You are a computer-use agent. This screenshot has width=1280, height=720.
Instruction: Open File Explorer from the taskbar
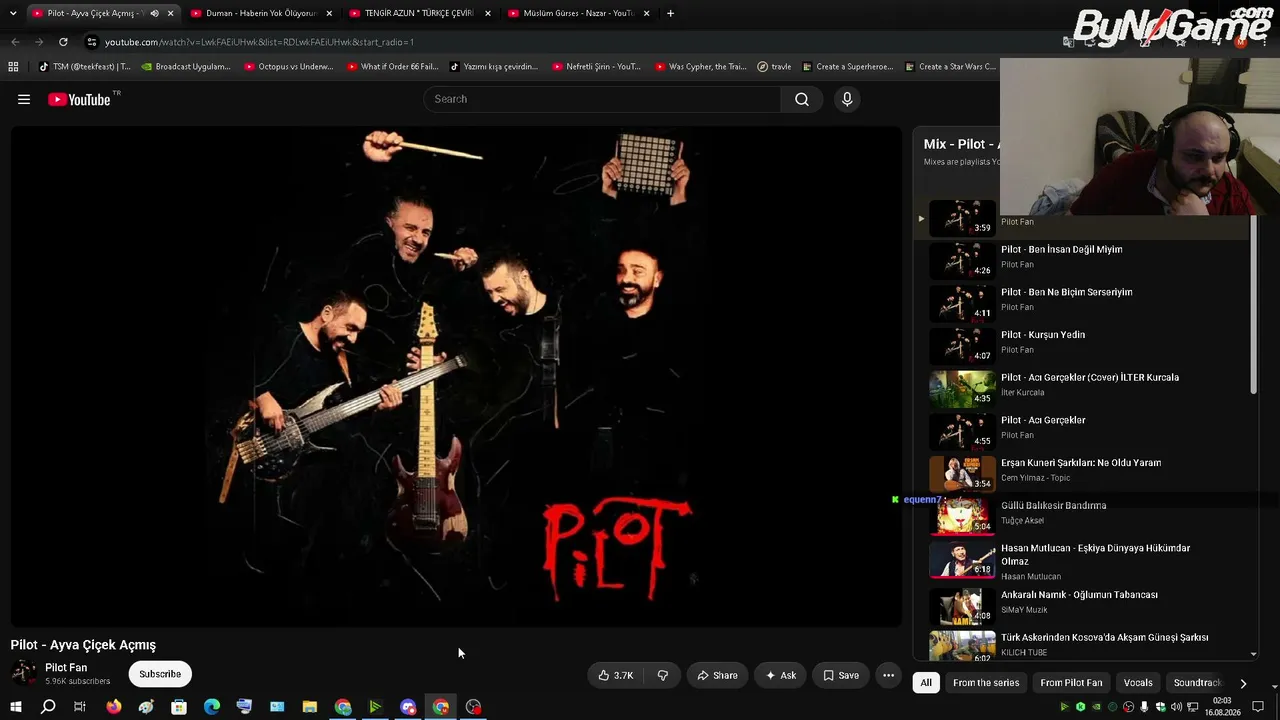(x=310, y=707)
